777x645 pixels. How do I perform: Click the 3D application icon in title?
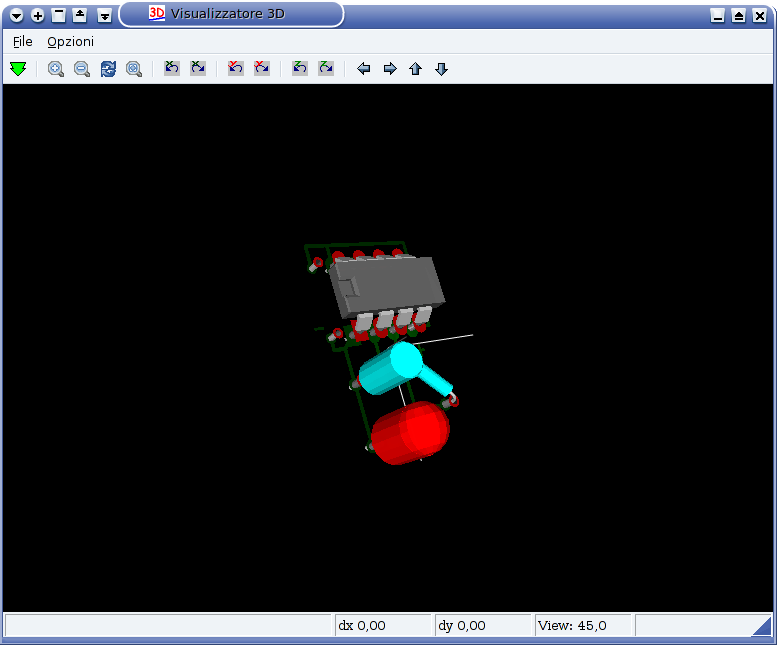pyautogui.click(x=157, y=13)
